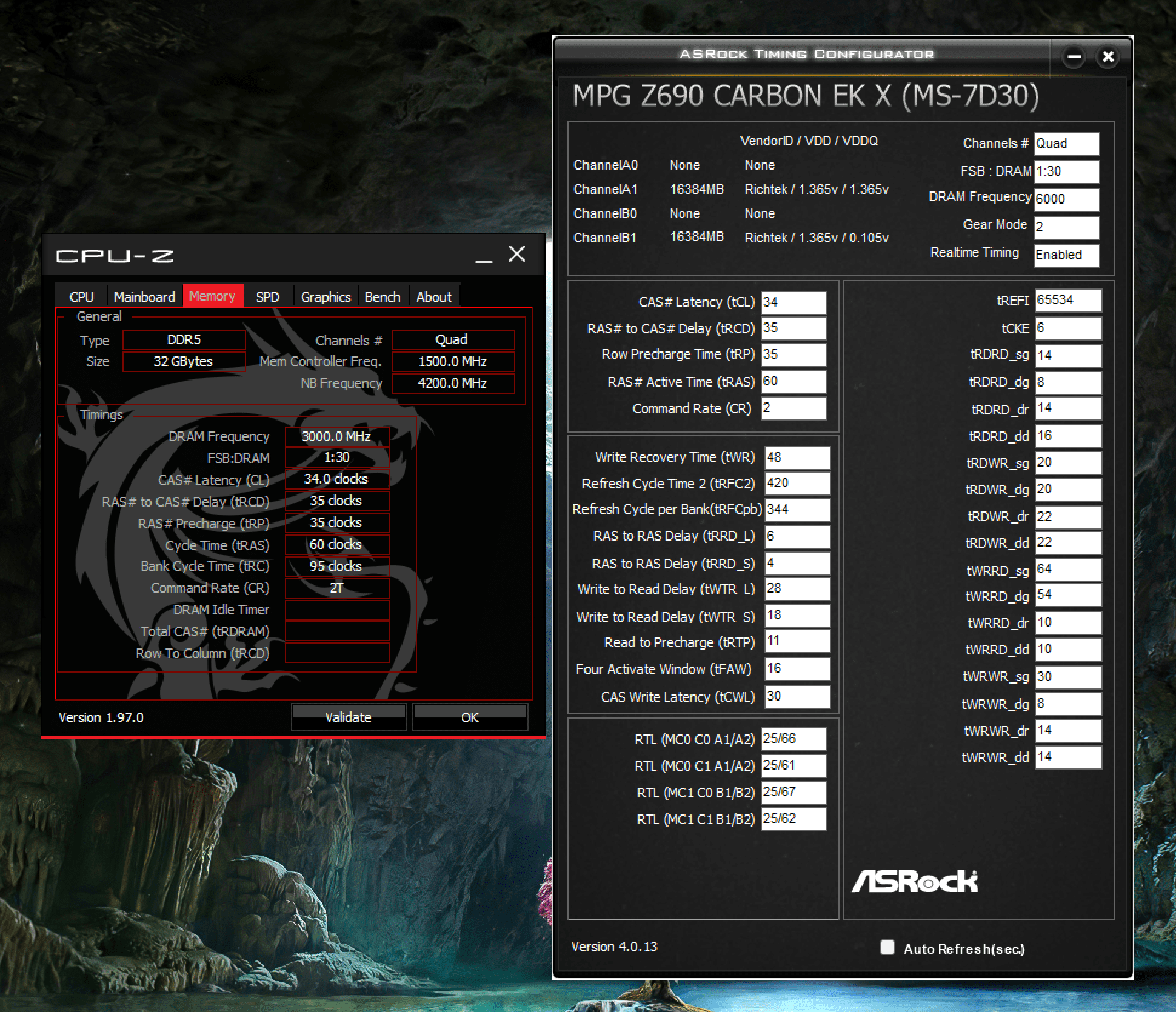Click the FSB : DRAM field in Configurator
This screenshot has width=1176, height=1012.
(1066, 172)
